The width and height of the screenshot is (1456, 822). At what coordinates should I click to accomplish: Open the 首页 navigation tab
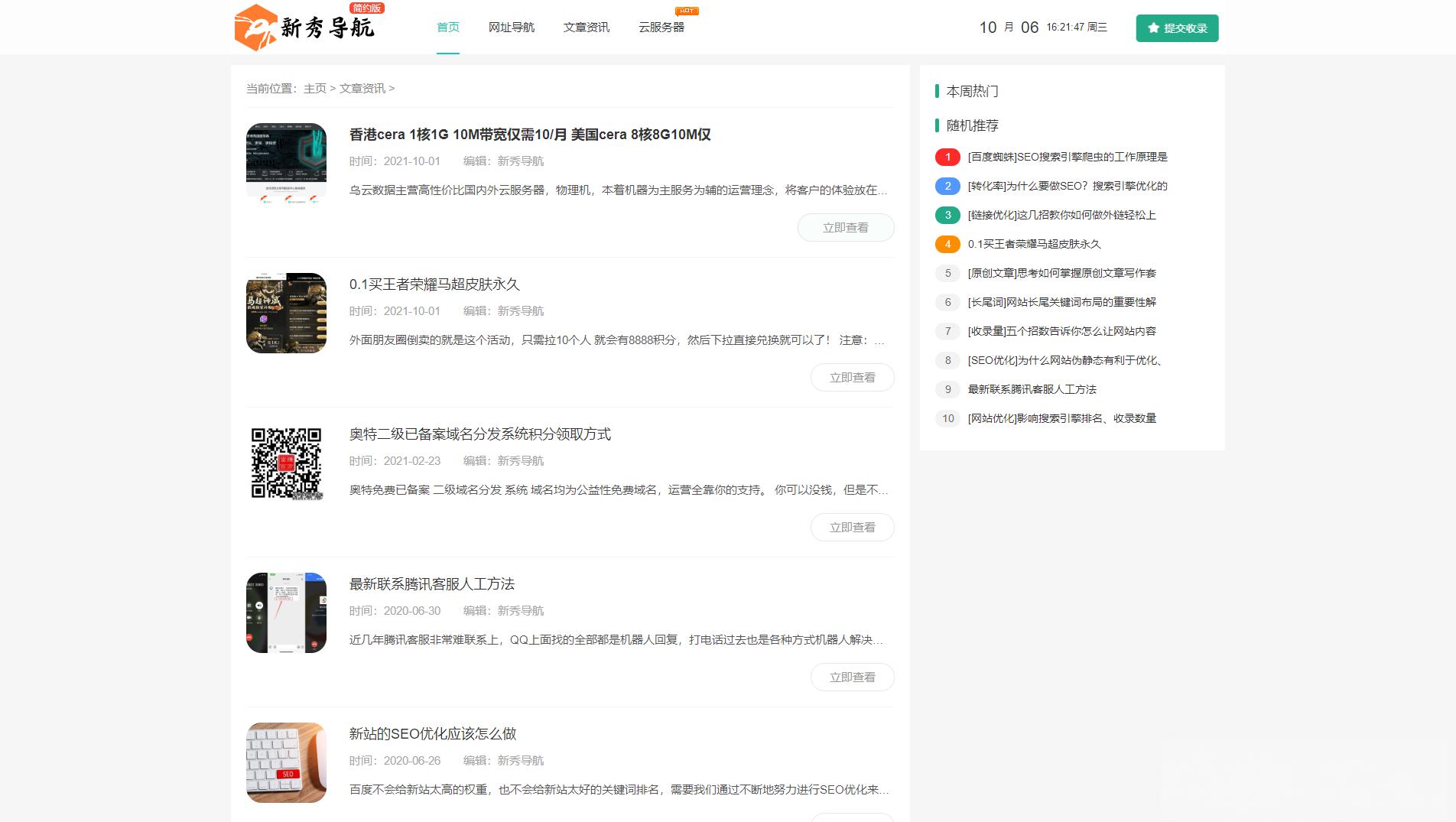(448, 28)
